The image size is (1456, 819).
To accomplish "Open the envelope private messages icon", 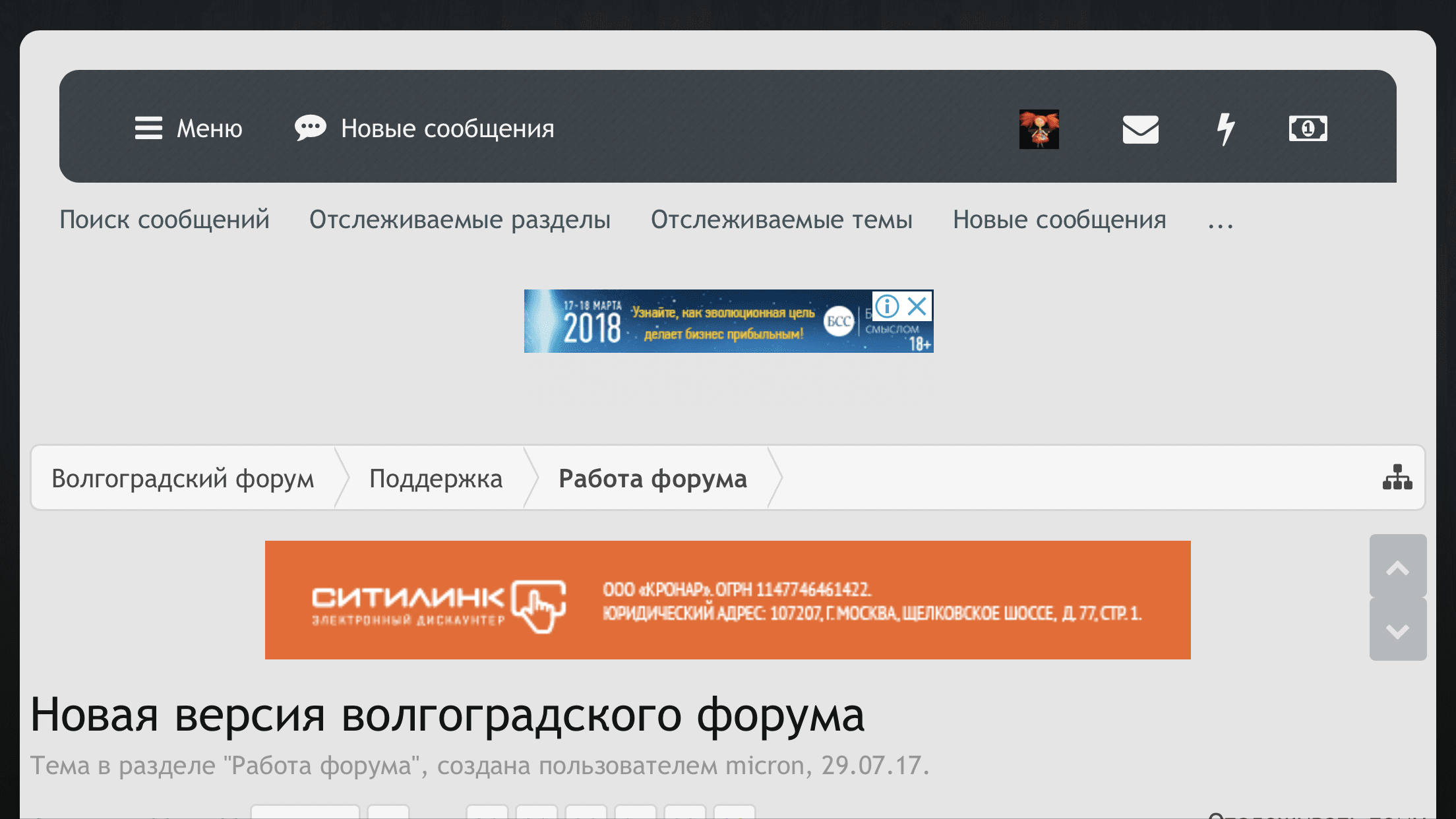I will 1140,129.
